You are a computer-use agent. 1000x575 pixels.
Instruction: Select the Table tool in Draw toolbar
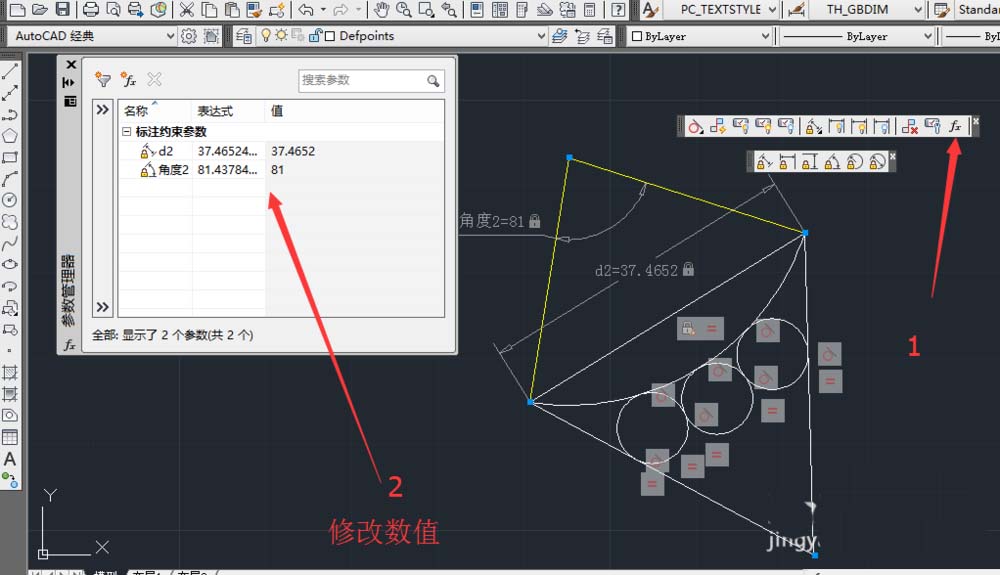(x=10, y=437)
